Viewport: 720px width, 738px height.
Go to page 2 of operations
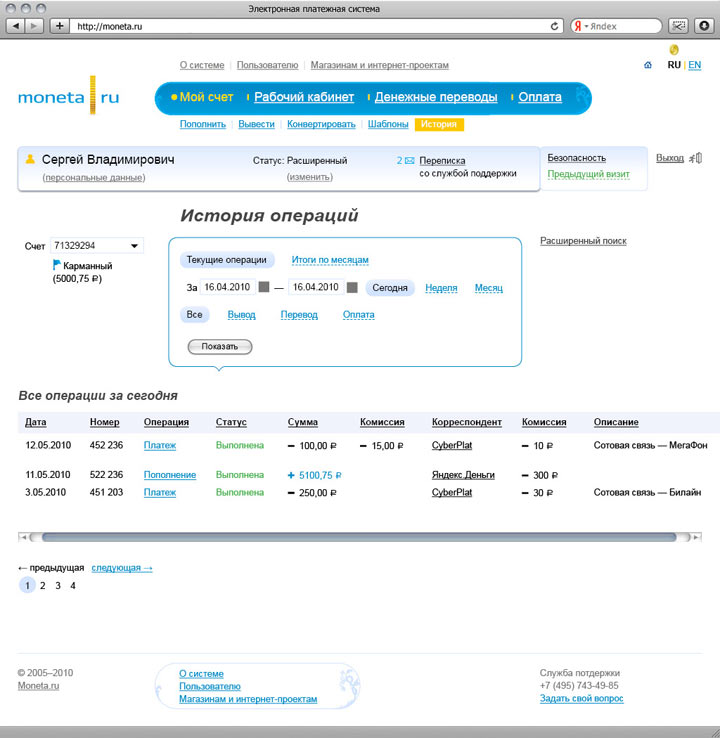[x=42, y=586]
